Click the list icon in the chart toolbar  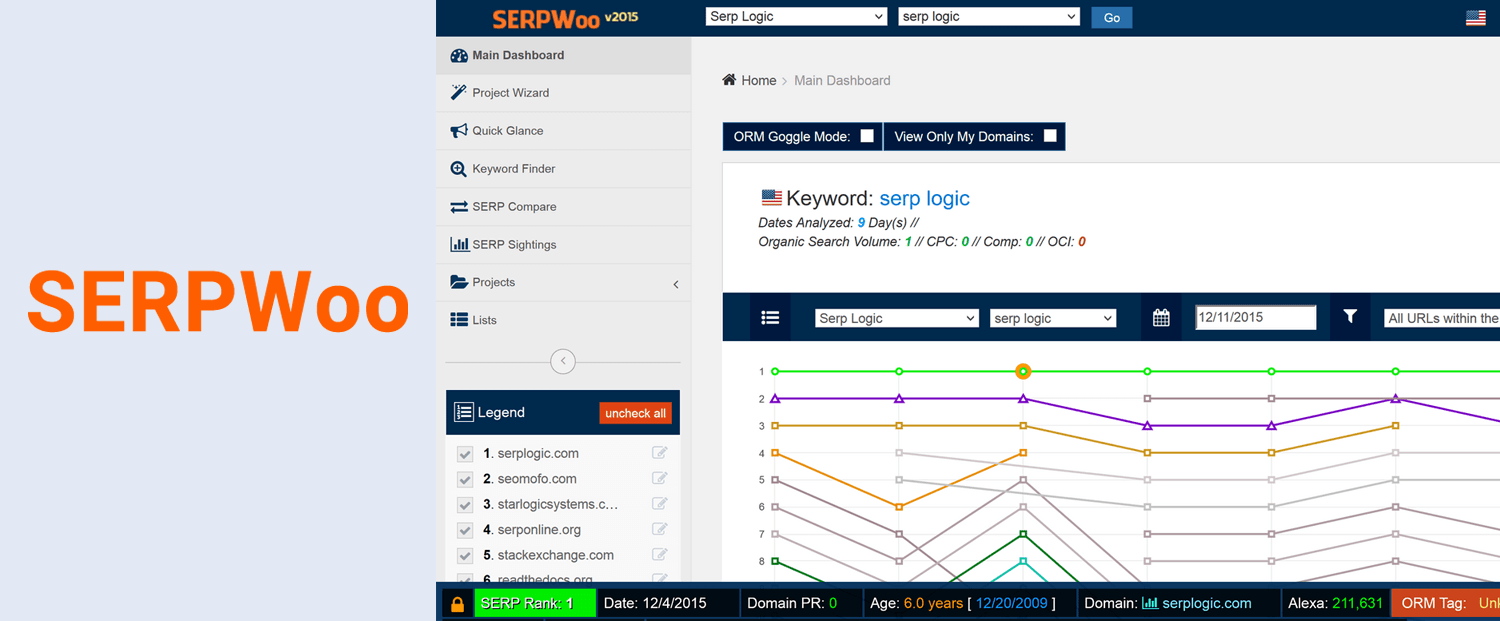770,318
